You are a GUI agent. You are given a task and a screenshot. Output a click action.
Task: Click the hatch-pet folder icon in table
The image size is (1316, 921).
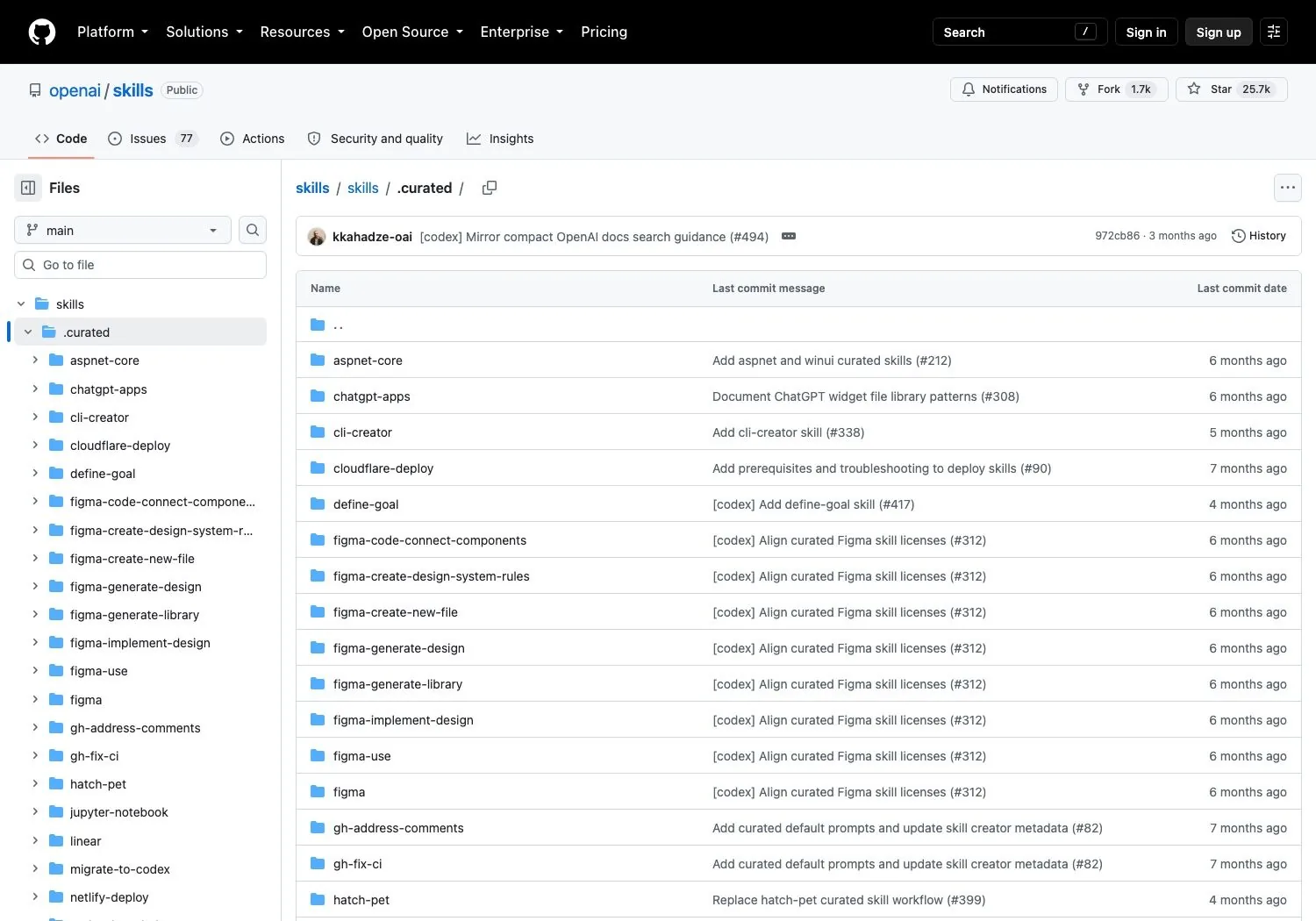318,900
